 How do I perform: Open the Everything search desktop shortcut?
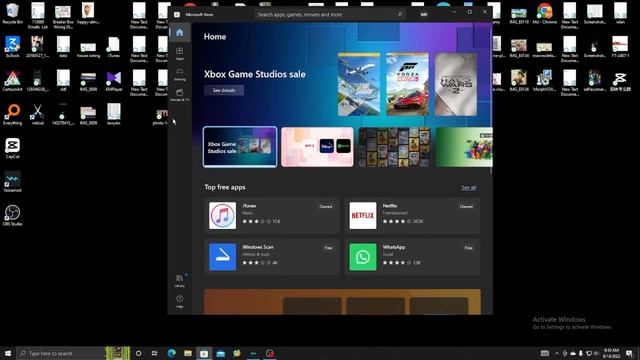tap(12, 114)
